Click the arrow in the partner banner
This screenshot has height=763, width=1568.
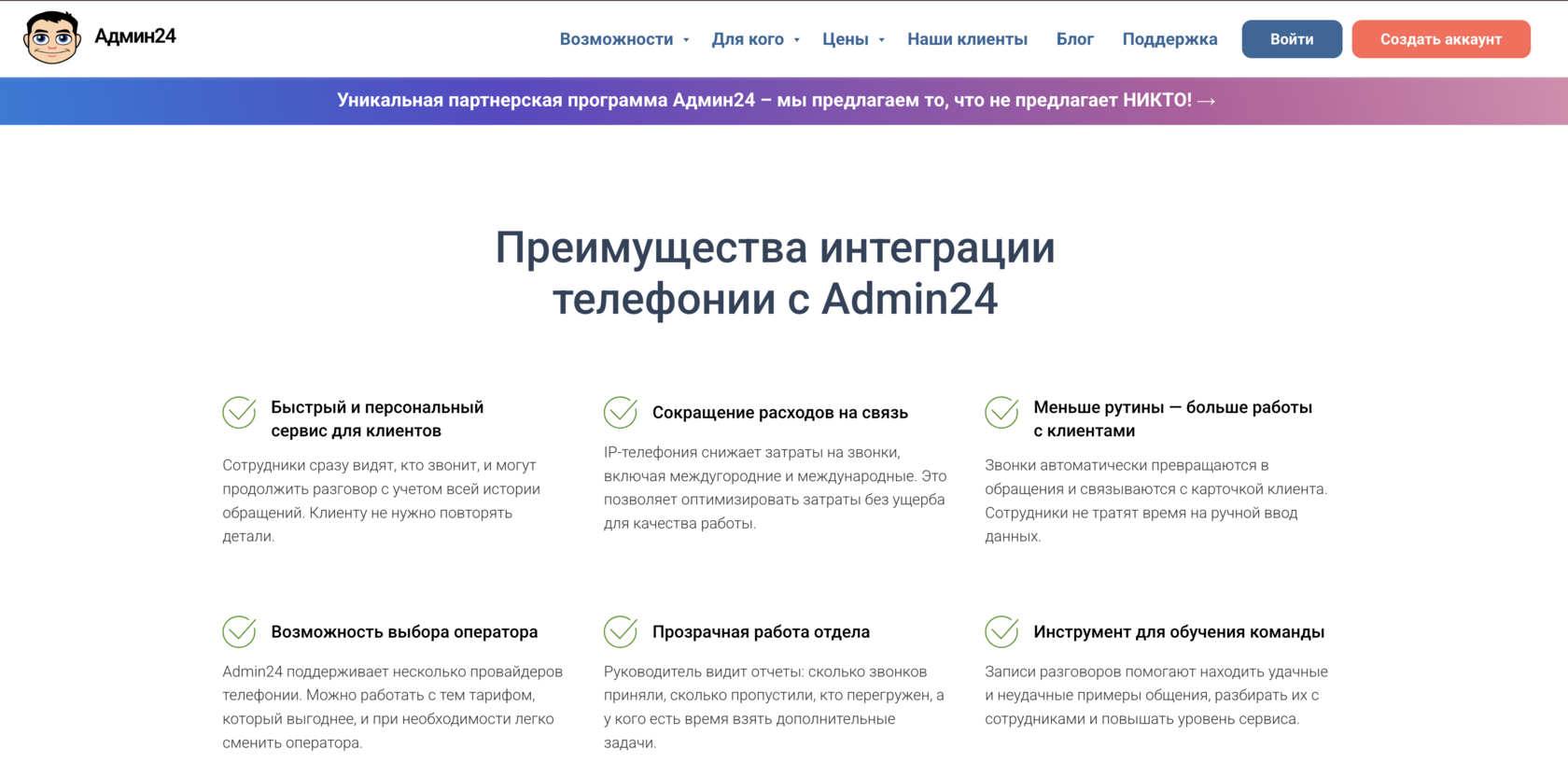pos(1206,101)
